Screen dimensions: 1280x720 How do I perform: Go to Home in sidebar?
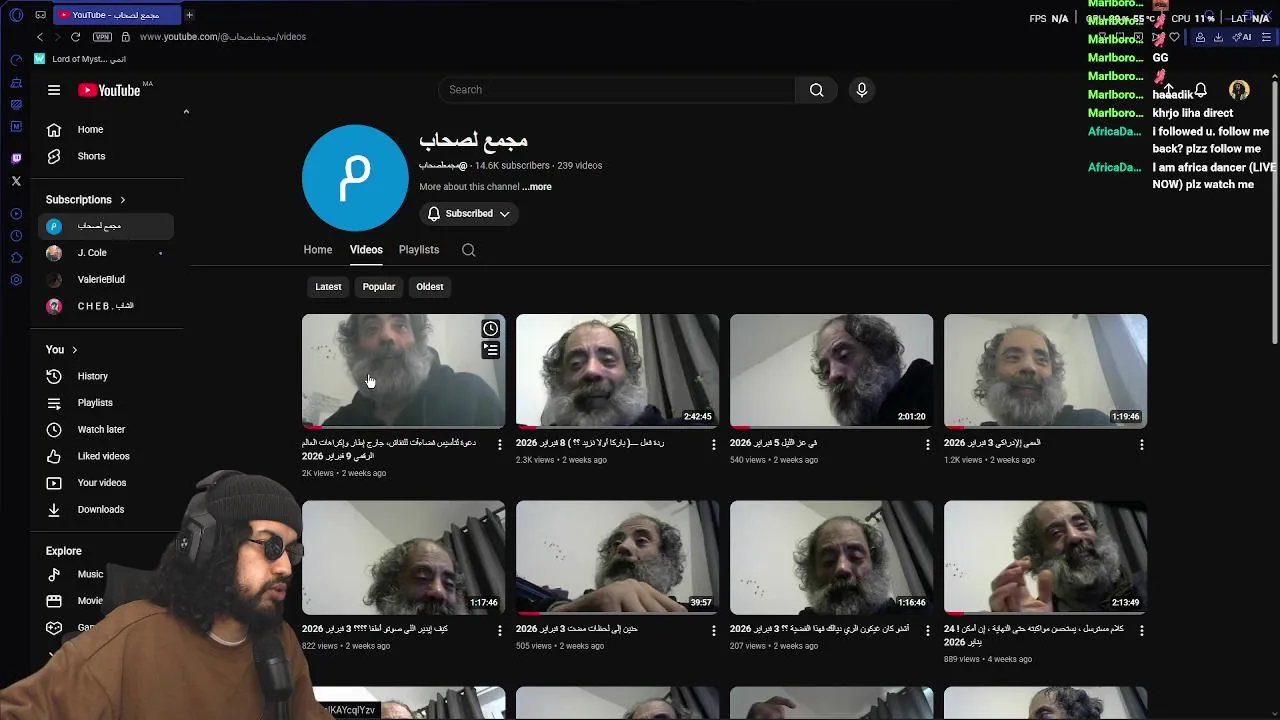click(106, 130)
